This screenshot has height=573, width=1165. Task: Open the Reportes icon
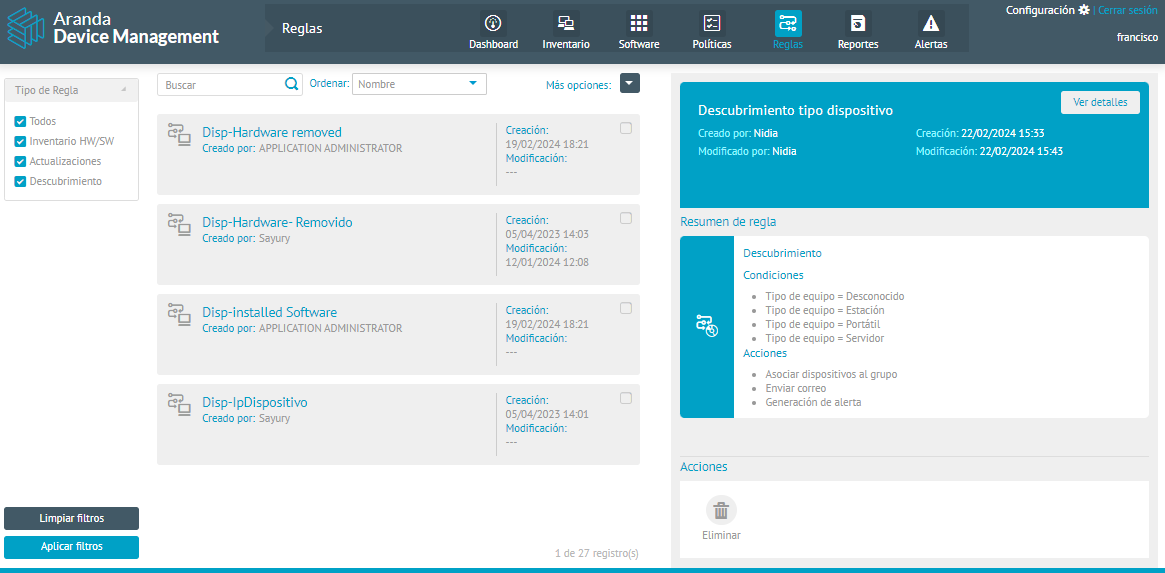click(x=857, y=23)
